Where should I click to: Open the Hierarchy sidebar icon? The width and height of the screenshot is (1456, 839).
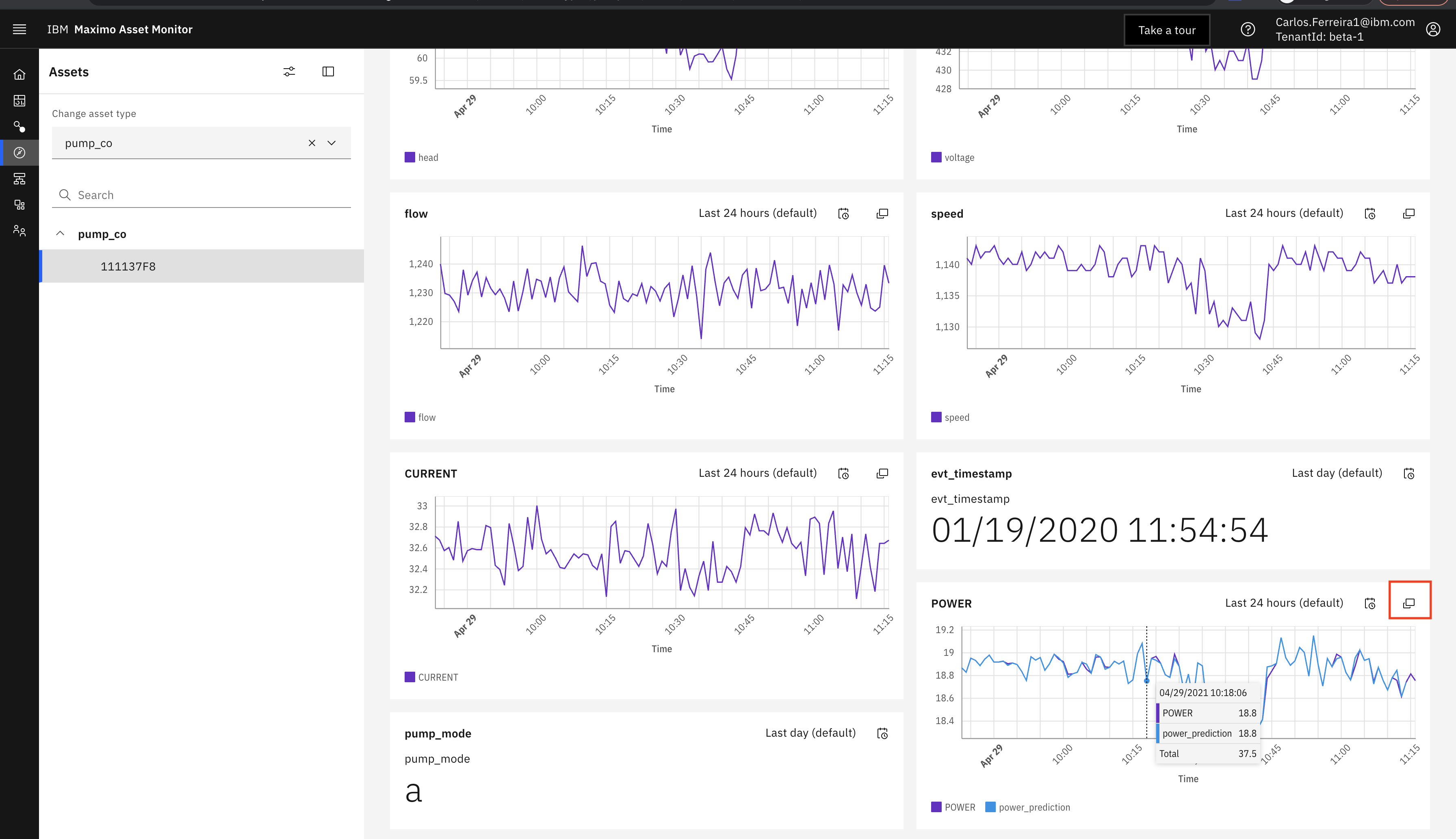19,179
